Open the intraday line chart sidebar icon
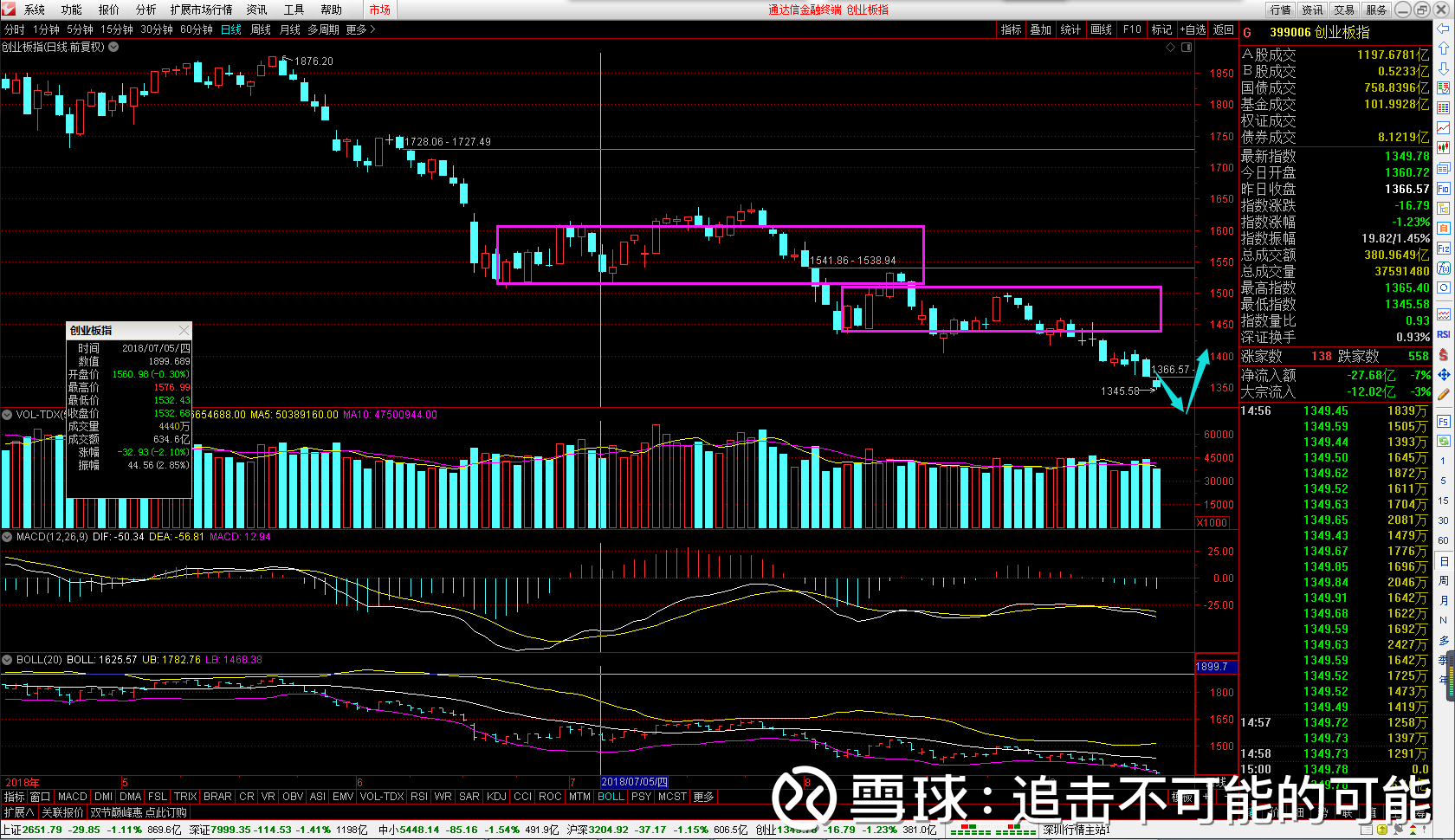Viewport: 1455px width, 840px height. pyautogui.click(x=1444, y=128)
